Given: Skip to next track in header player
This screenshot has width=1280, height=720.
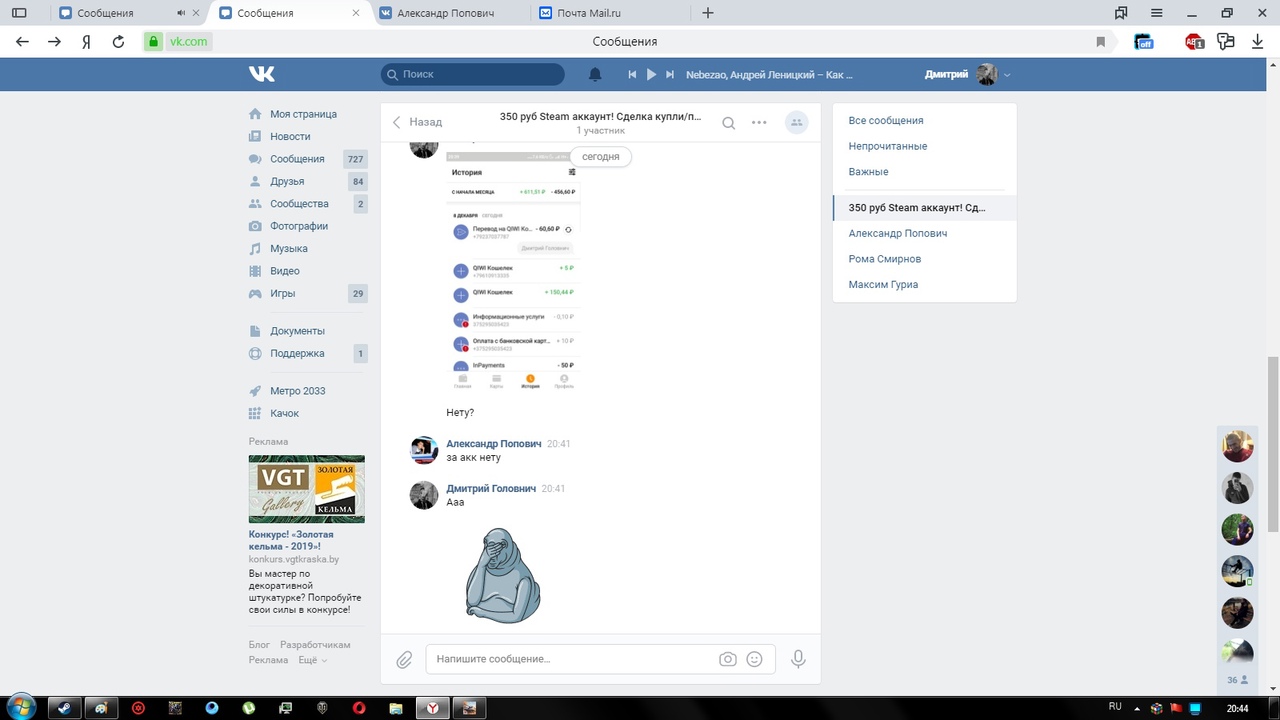Looking at the screenshot, I should (x=670, y=74).
